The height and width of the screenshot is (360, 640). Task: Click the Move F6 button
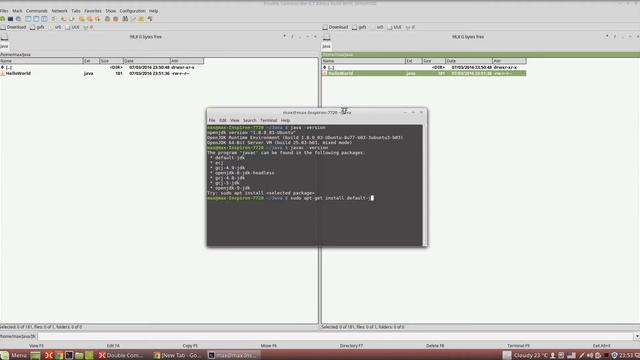[269, 346]
